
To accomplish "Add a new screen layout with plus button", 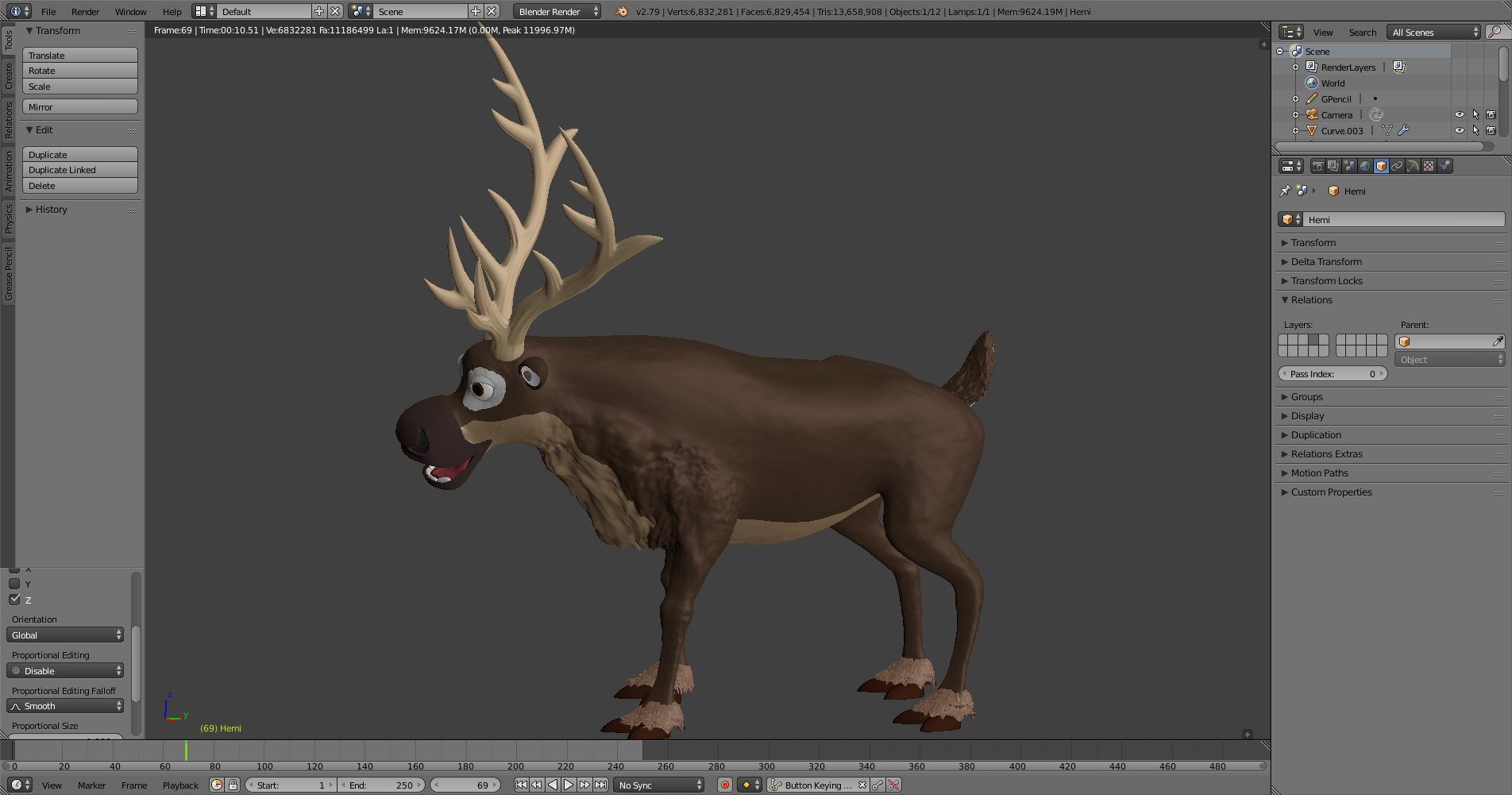I will (319, 11).
